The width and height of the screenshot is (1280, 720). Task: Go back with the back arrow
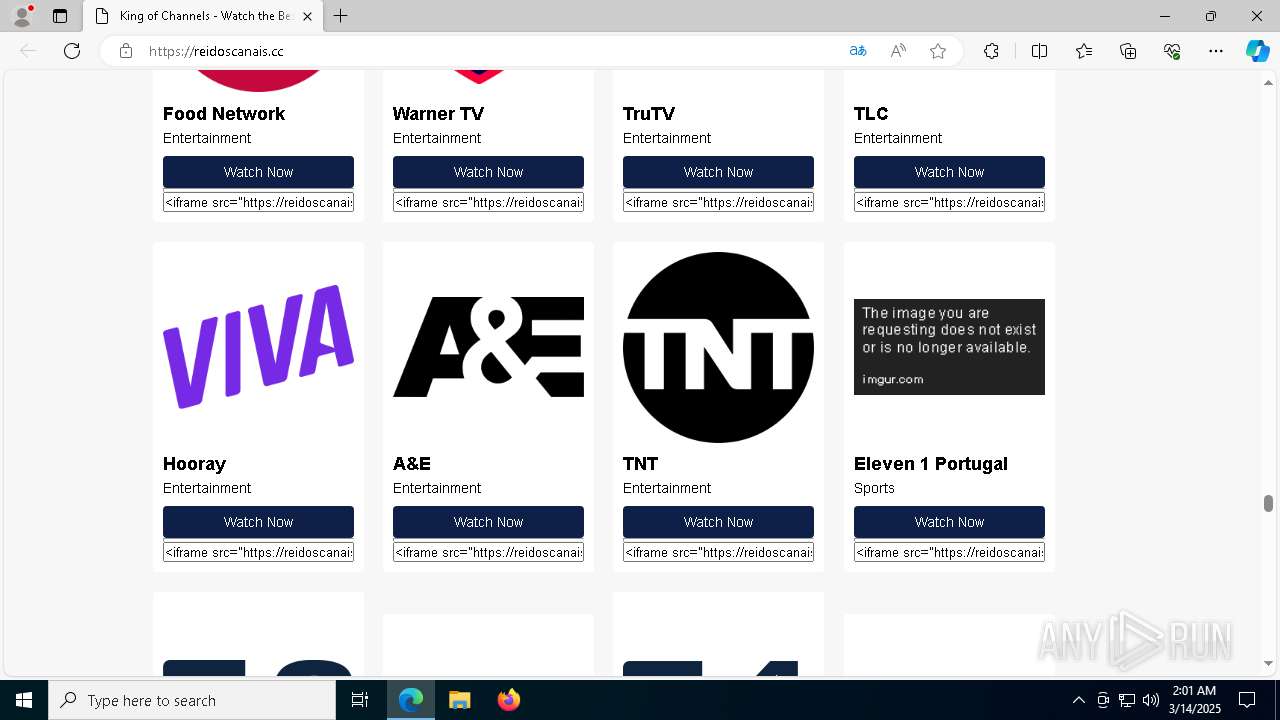click(x=28, y=51)
